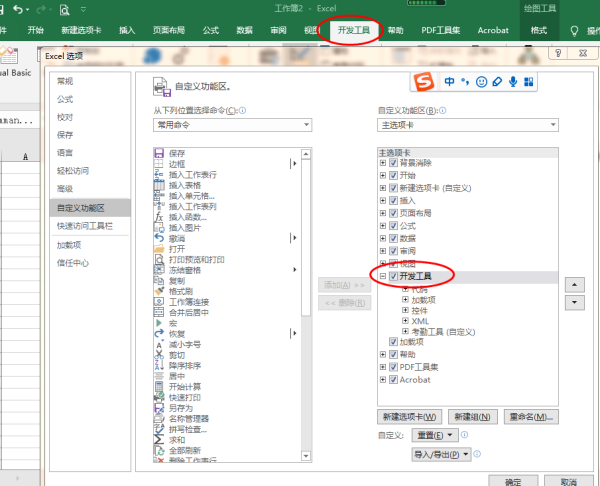Open the PDF工具集 ribbon tab
This screenshot has height=486, width=600.
(x=440, y=30)
